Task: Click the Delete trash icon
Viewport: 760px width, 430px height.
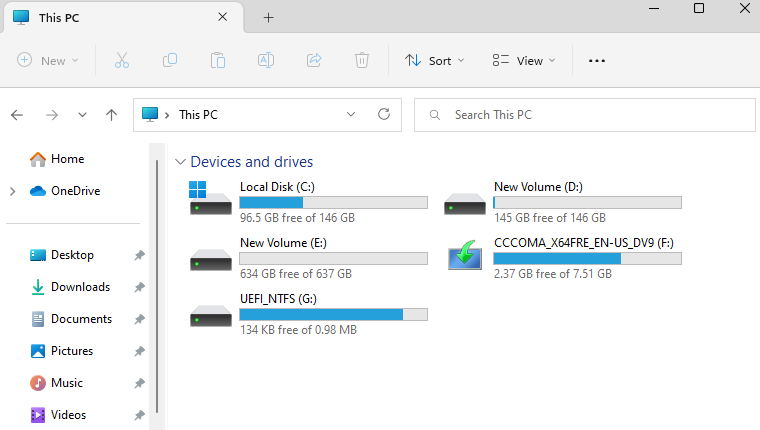Action: point(362,61)
